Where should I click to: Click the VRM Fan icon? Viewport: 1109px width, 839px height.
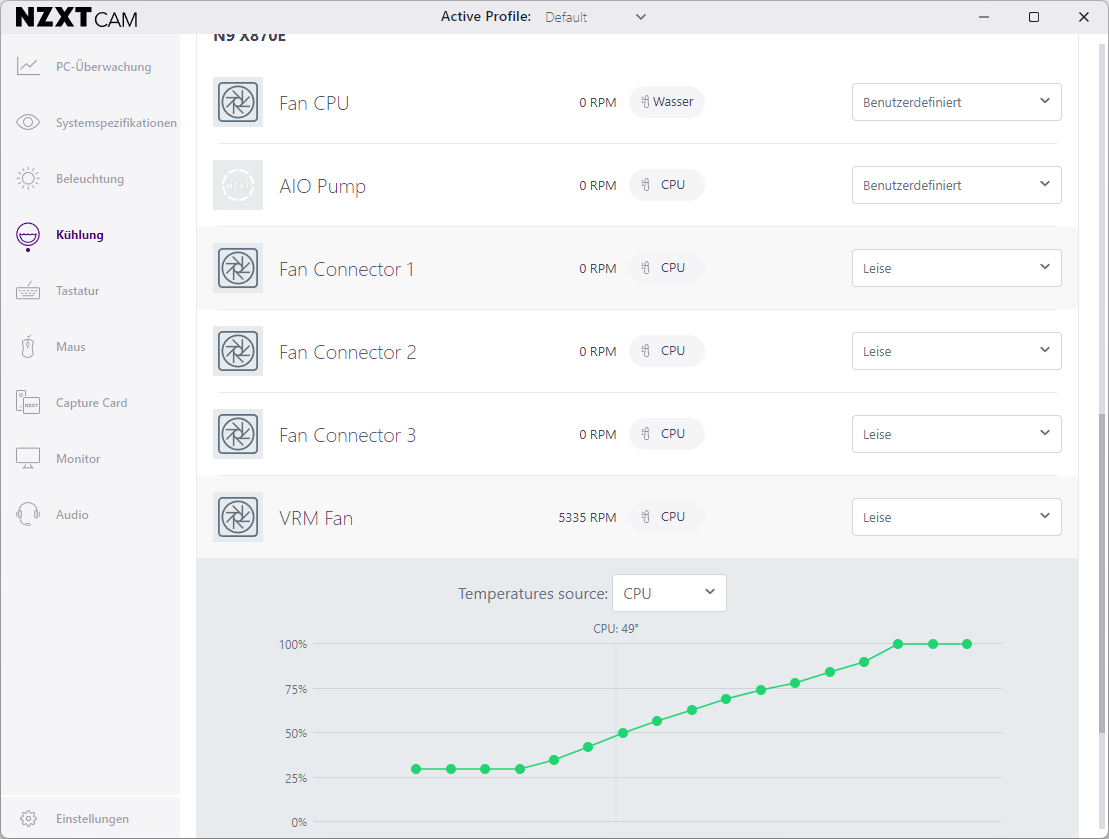click(238, 517)
